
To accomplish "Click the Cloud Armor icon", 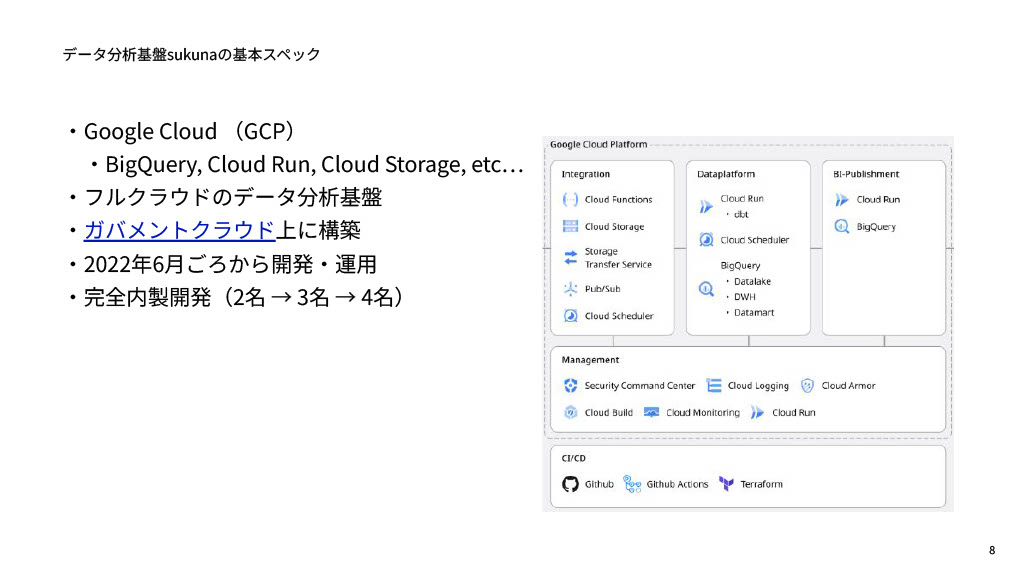I will (808, 386).
